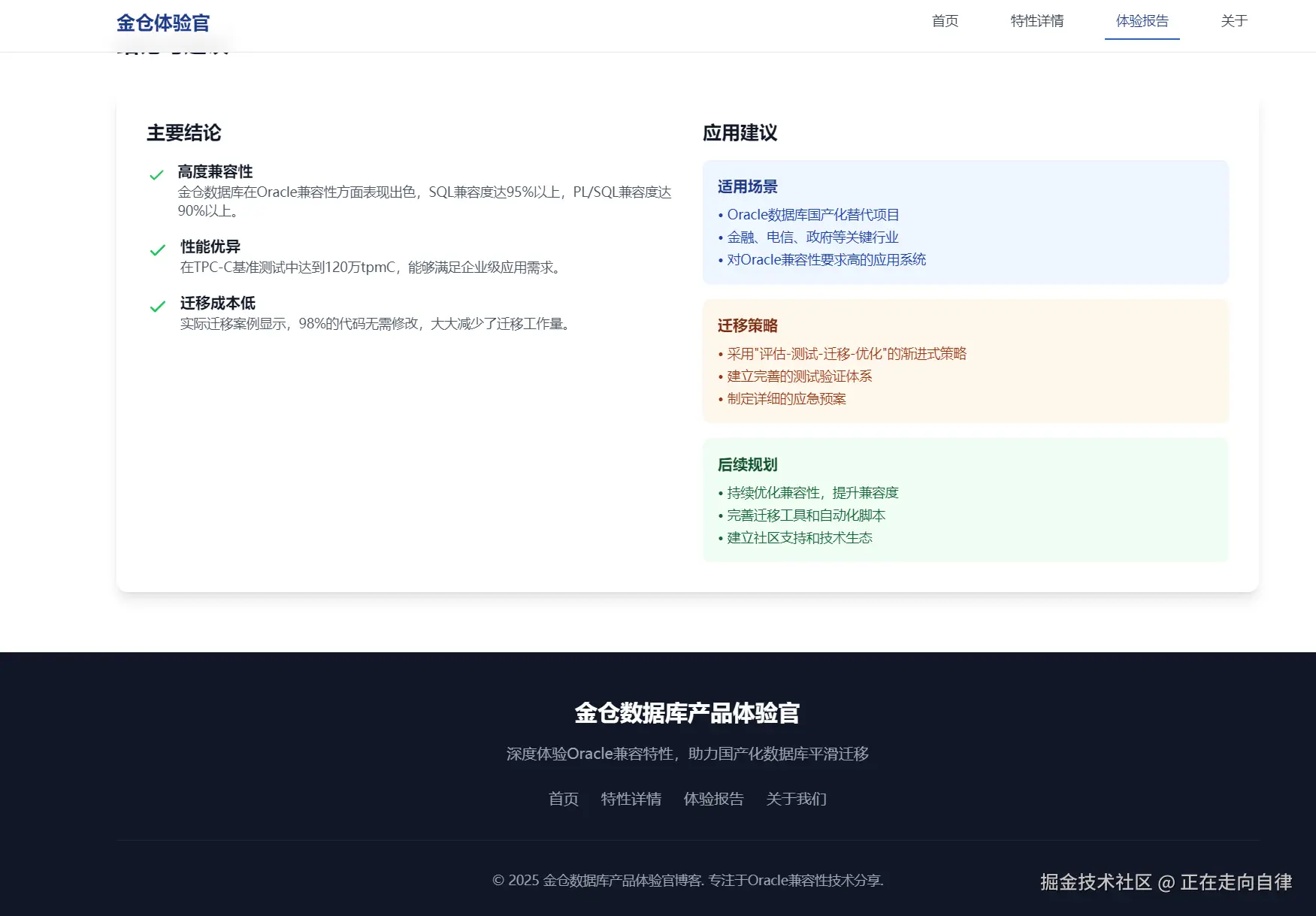
Task: Click the footer tagline about Oracle兼容特性
Action: pyautogui.click(x=688, y=754)
